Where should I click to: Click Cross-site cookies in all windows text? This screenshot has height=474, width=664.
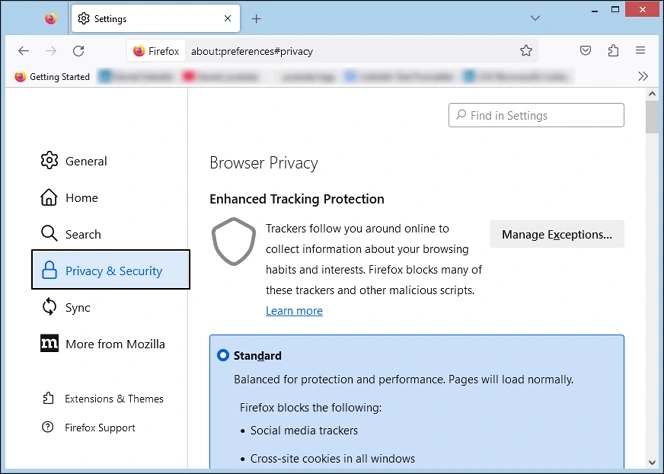pyautogui.click(x=332, y=458)
